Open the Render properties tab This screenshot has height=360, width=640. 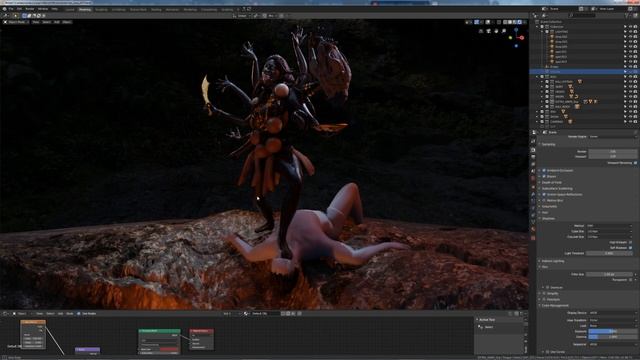[533, 150]
